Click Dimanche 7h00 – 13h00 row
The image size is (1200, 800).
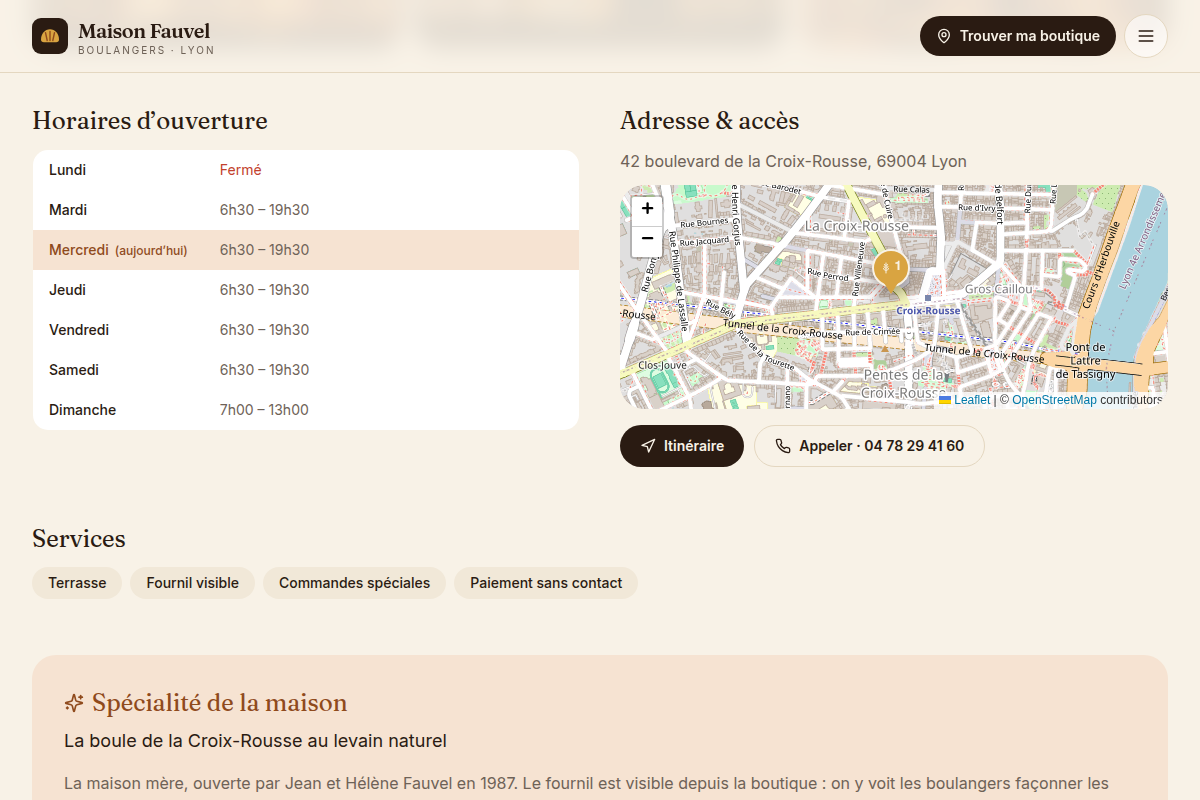point(306,410)
